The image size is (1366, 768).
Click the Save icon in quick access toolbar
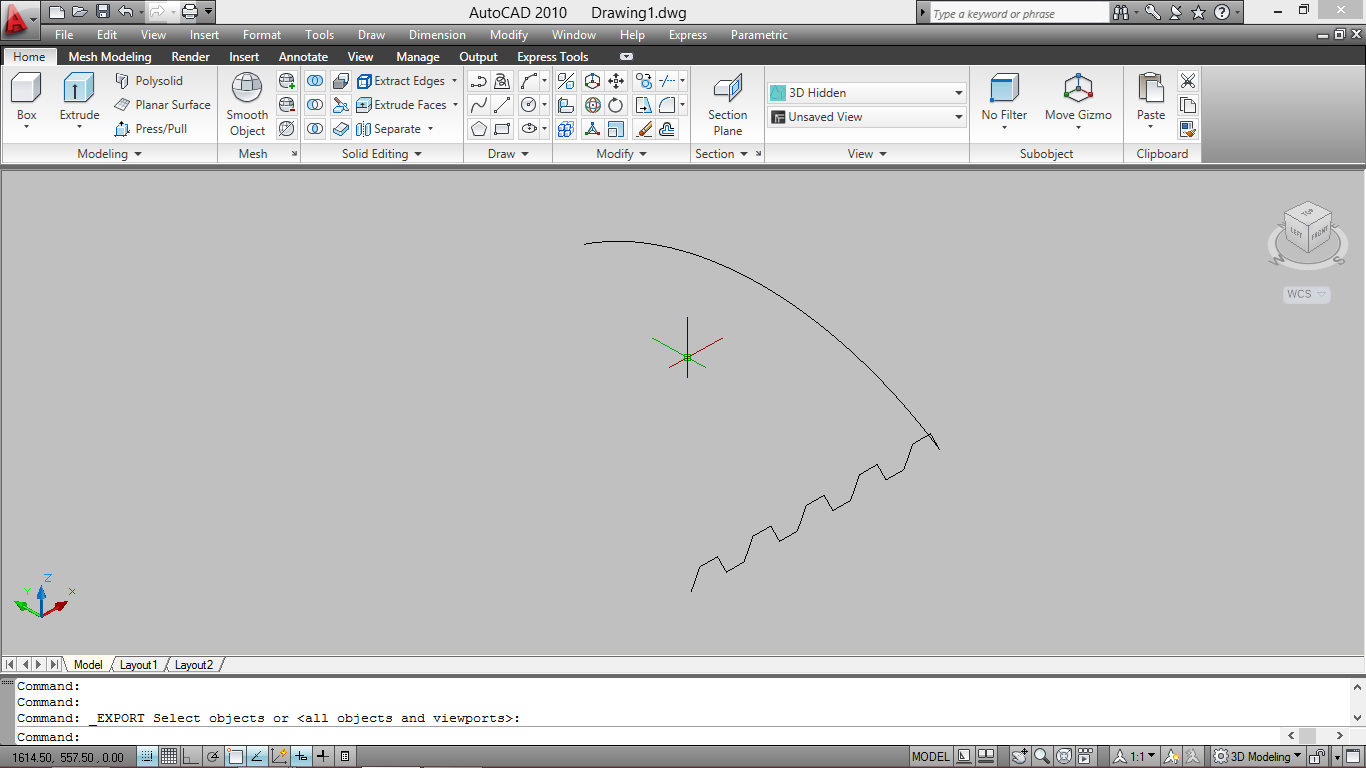103,12
